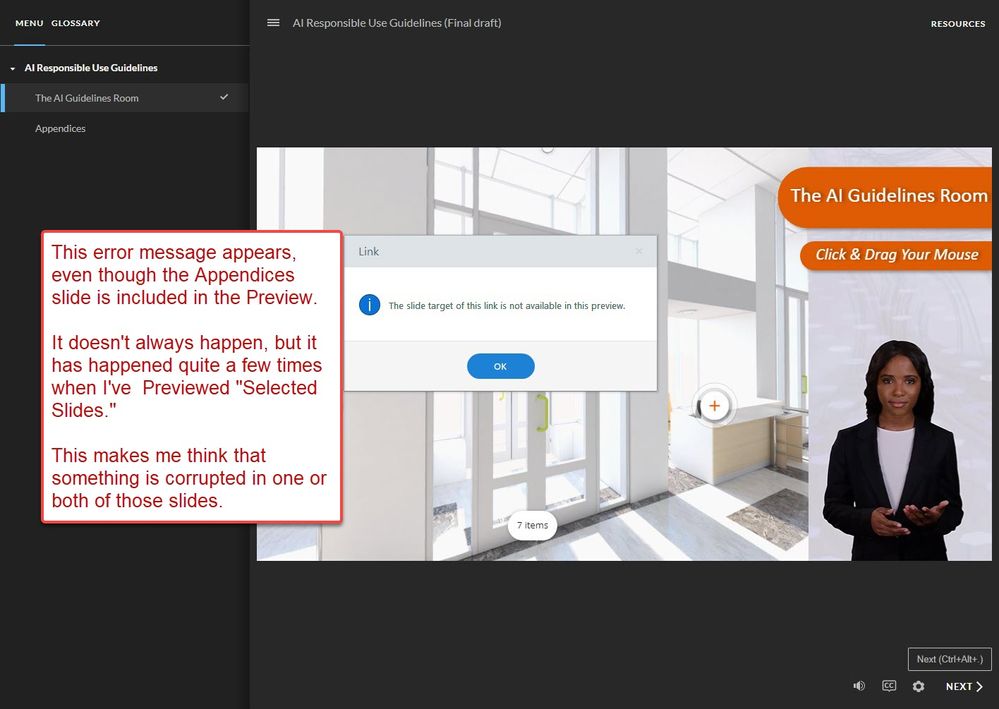The height and width of the screenshot is (709, 999).
Task: Click the blue info icon in dialog
Action: 370,305
